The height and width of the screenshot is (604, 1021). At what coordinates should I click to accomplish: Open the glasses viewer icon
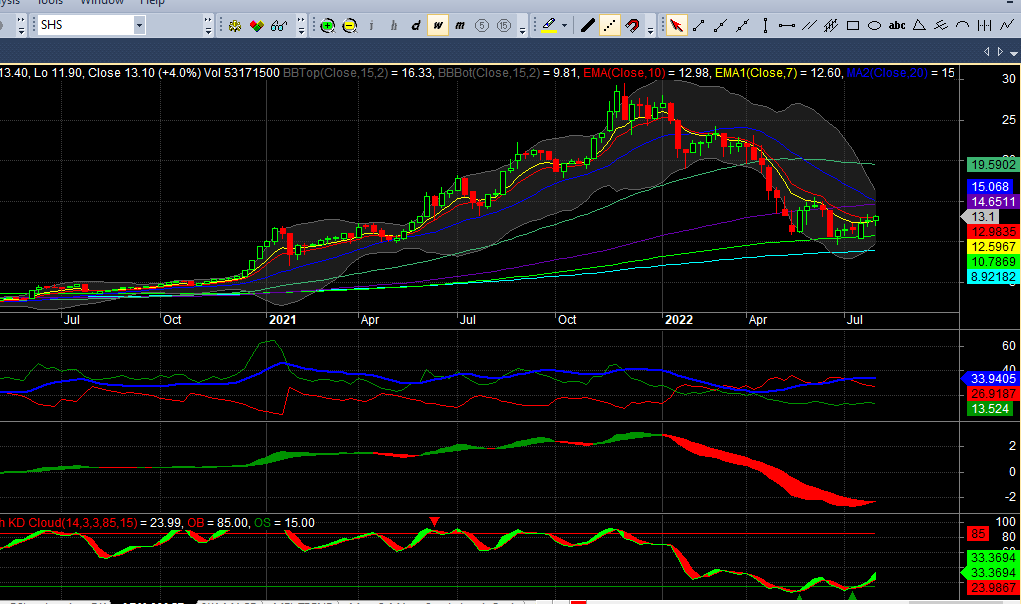279,25
